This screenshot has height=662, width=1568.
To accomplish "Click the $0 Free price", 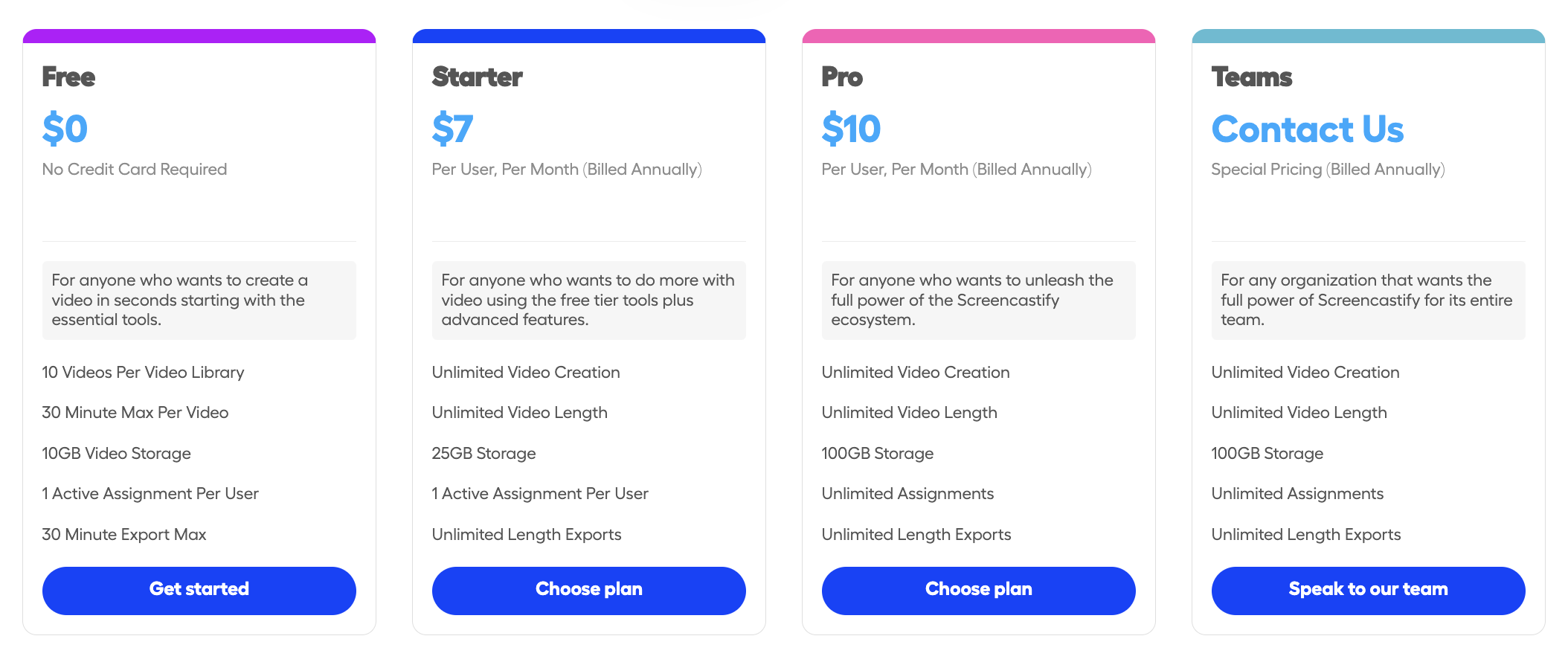I will 65,129.
